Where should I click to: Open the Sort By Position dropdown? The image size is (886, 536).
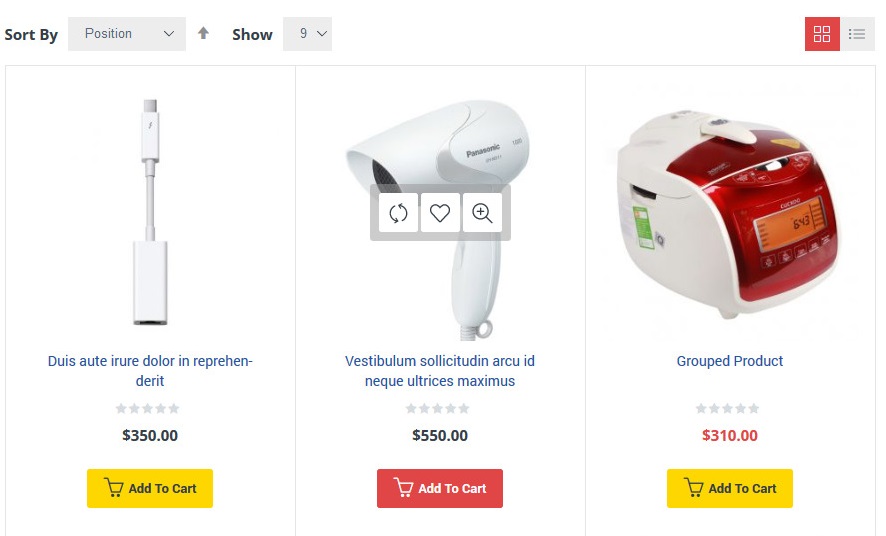click(x=127, y=34)
